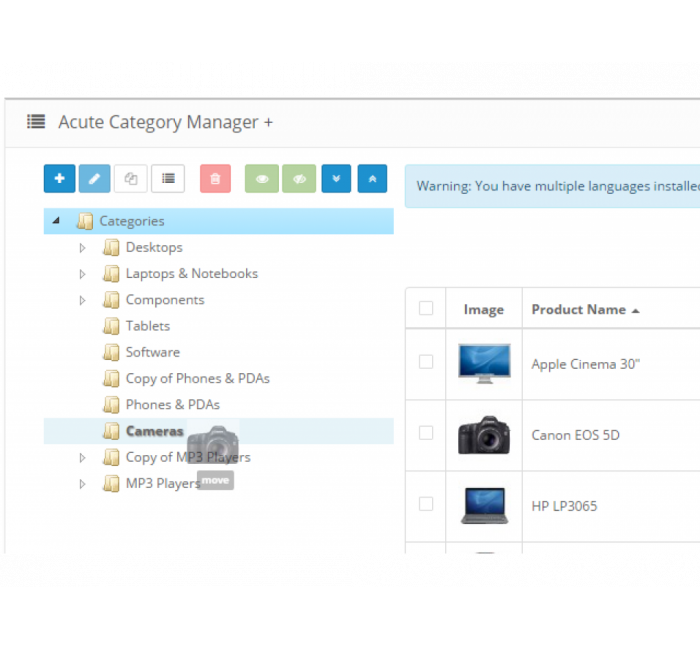Click the green eye enable button
The image size is (700, 650).
pyautogui.click(x=261, y=179)
